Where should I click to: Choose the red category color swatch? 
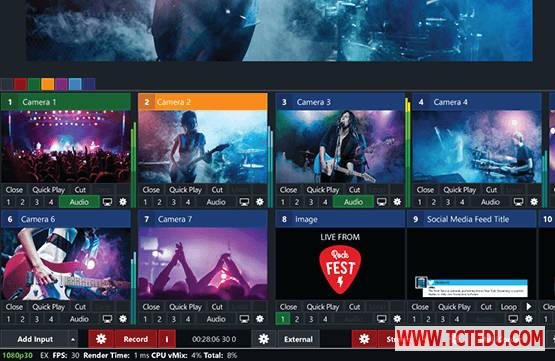21,84
